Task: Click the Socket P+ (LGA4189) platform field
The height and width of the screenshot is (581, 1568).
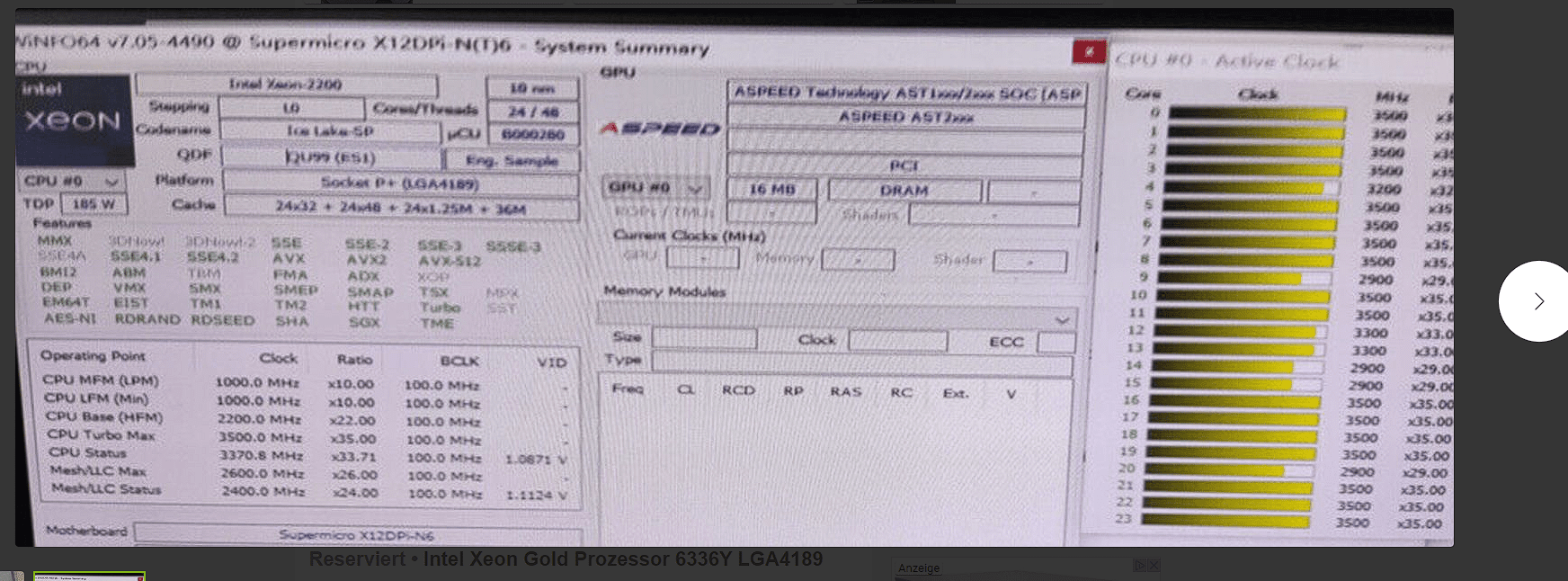Action: coord(400,183)
